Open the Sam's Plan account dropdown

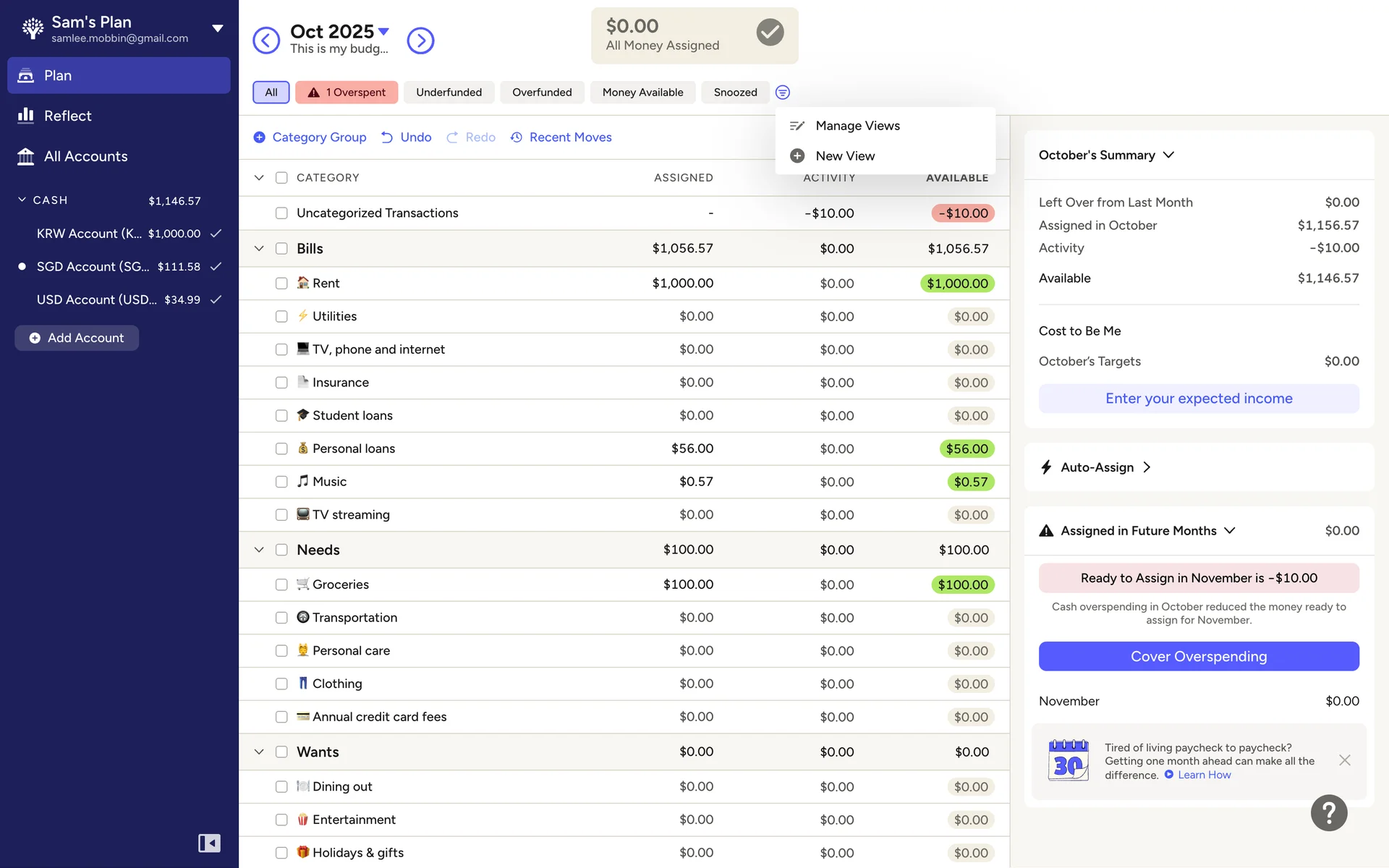pyautogui.click(x=217, y=29)
